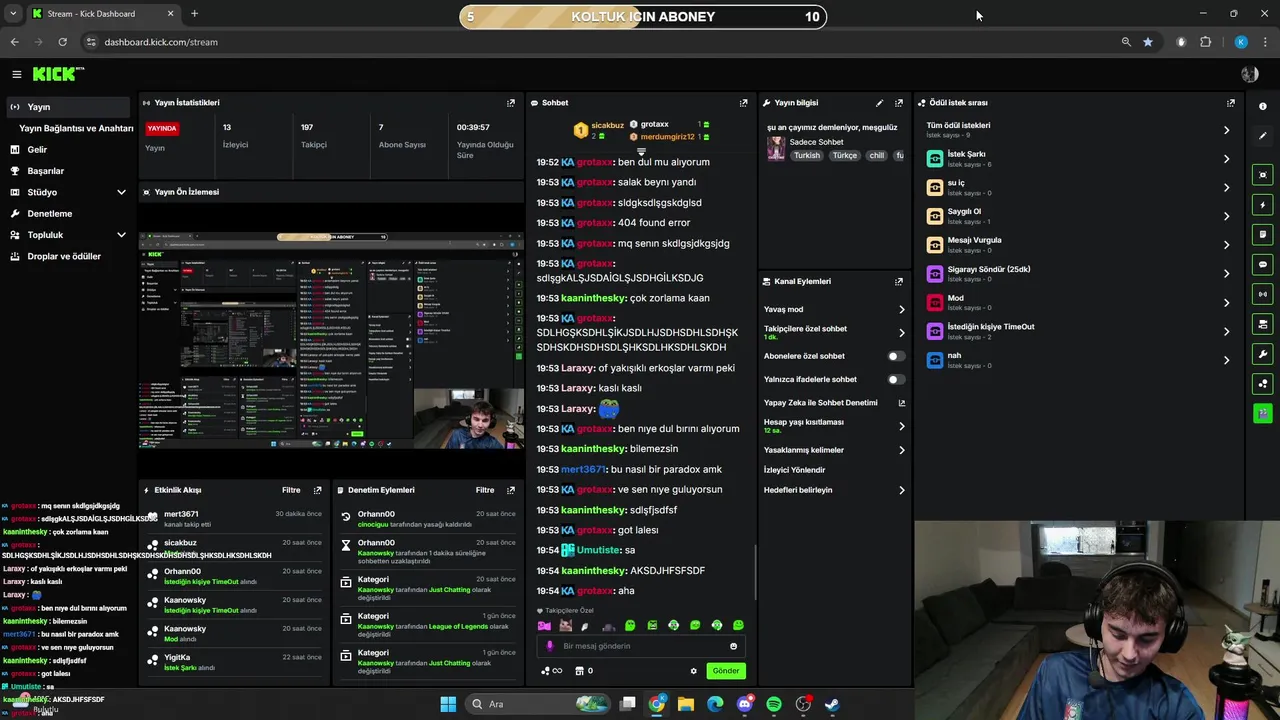The height and width of the screenshot is (720, 1280).
Task: Click the pencil edit icon in the right sidebar
Action: tap(1263, 136)
